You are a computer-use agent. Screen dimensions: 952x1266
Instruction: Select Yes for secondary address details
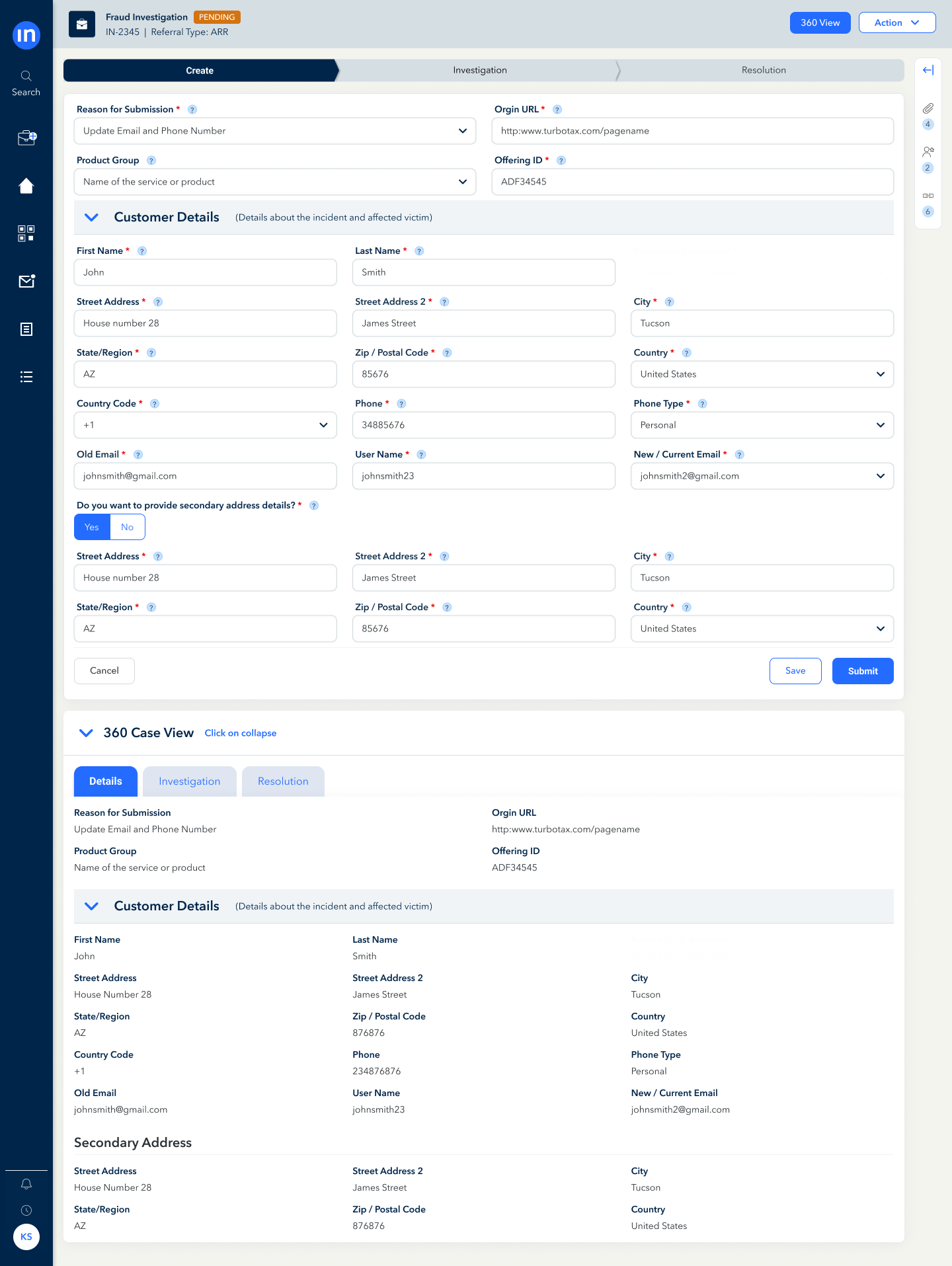pyautogui.click(x=92, y=527)
